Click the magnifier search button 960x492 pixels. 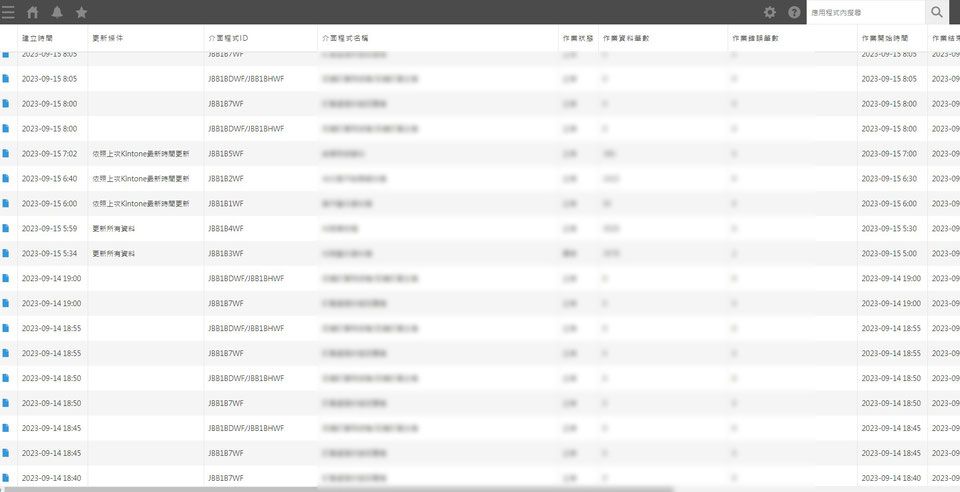click(937, 12)
